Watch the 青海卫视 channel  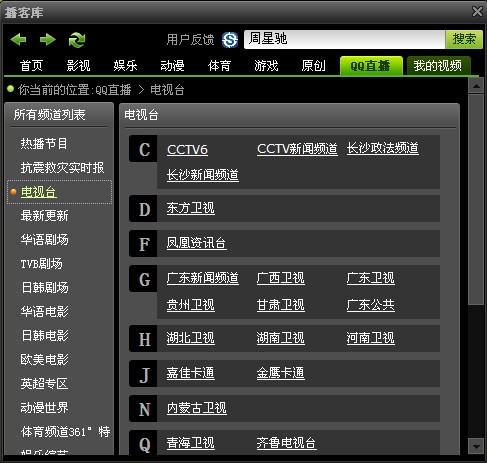[x=191, y=443]
